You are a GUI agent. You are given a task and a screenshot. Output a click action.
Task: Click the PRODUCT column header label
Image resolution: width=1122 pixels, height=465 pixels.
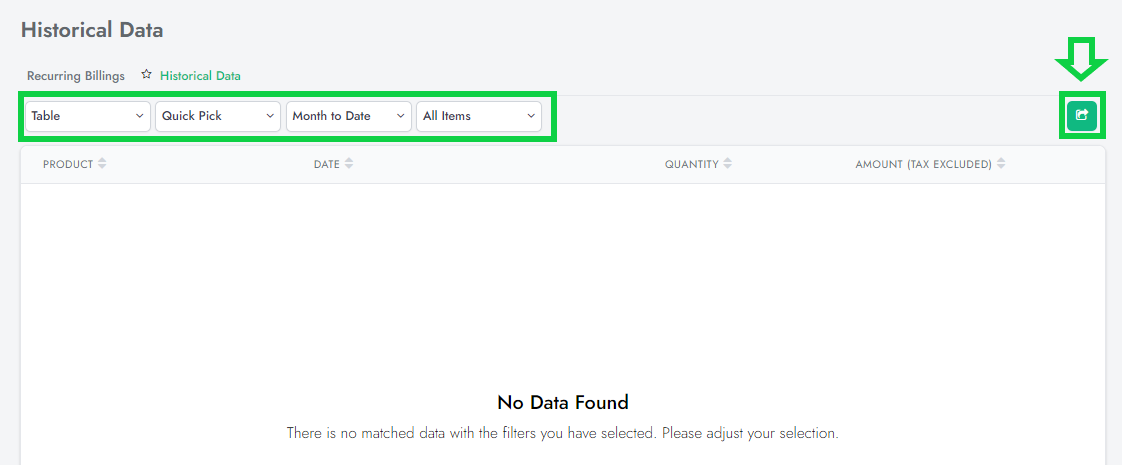68,164
